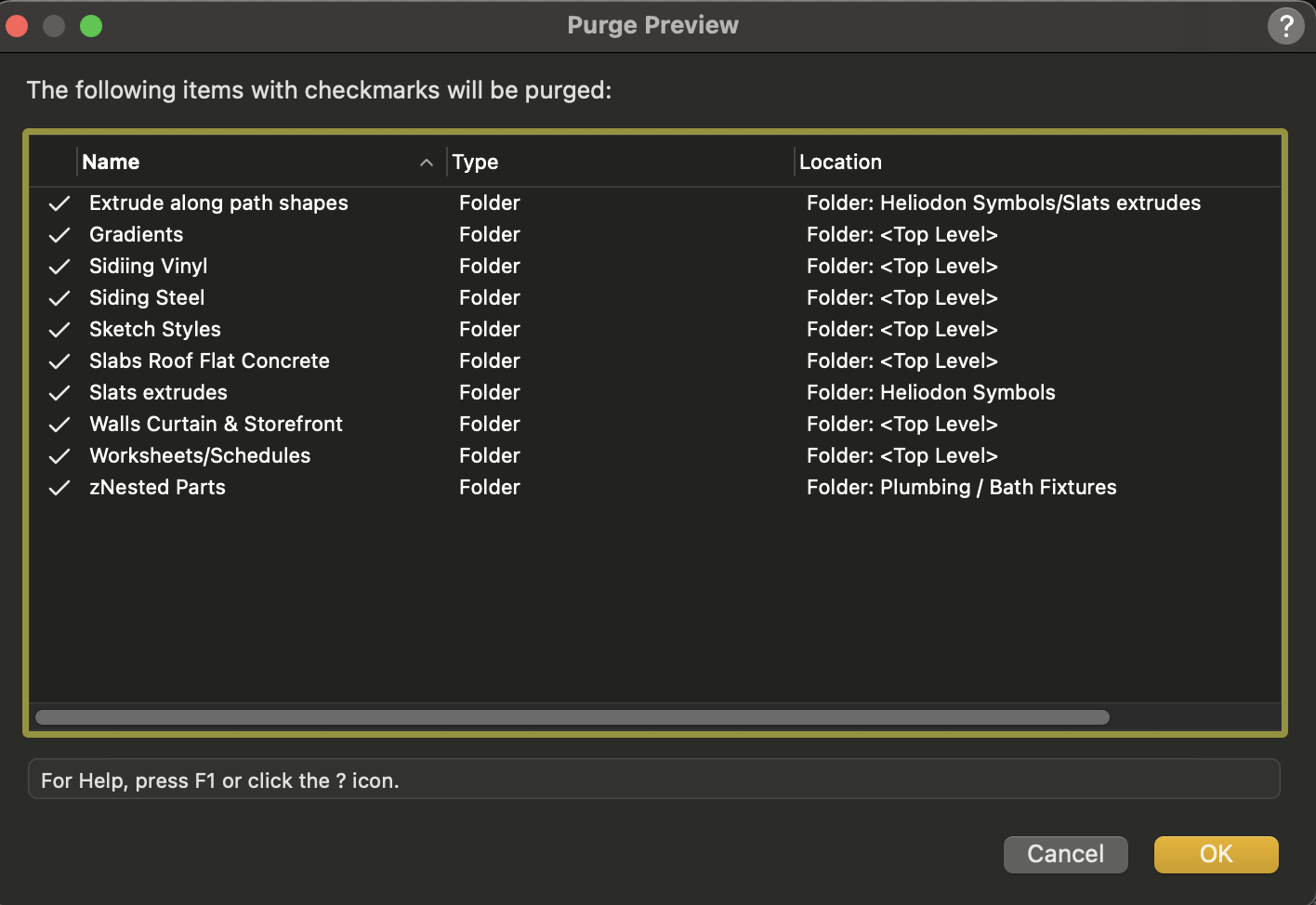Select the Gradients row name
Screen dimensions: 1316x905
tap(136, 234)
